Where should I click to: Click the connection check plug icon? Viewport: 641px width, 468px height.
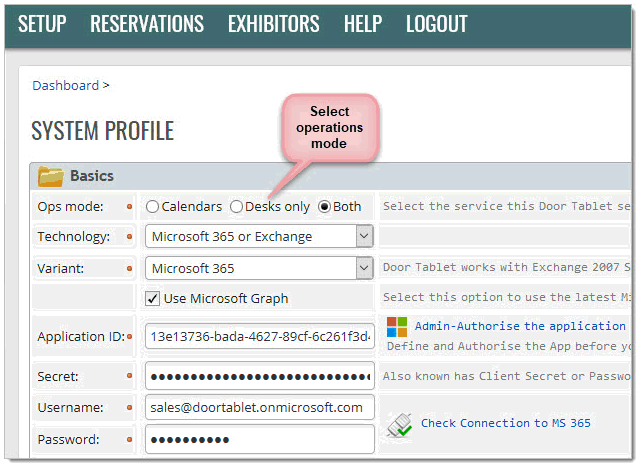(399, 425)
